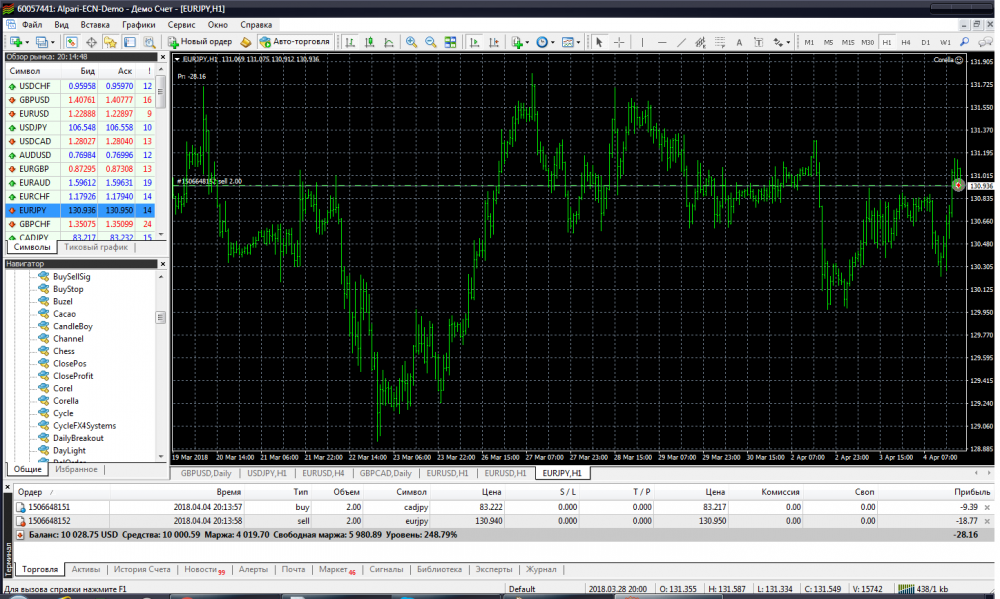Switch to the bar chart icon
Viewport: 1000px width, 599px height.
tap(350, 42)
